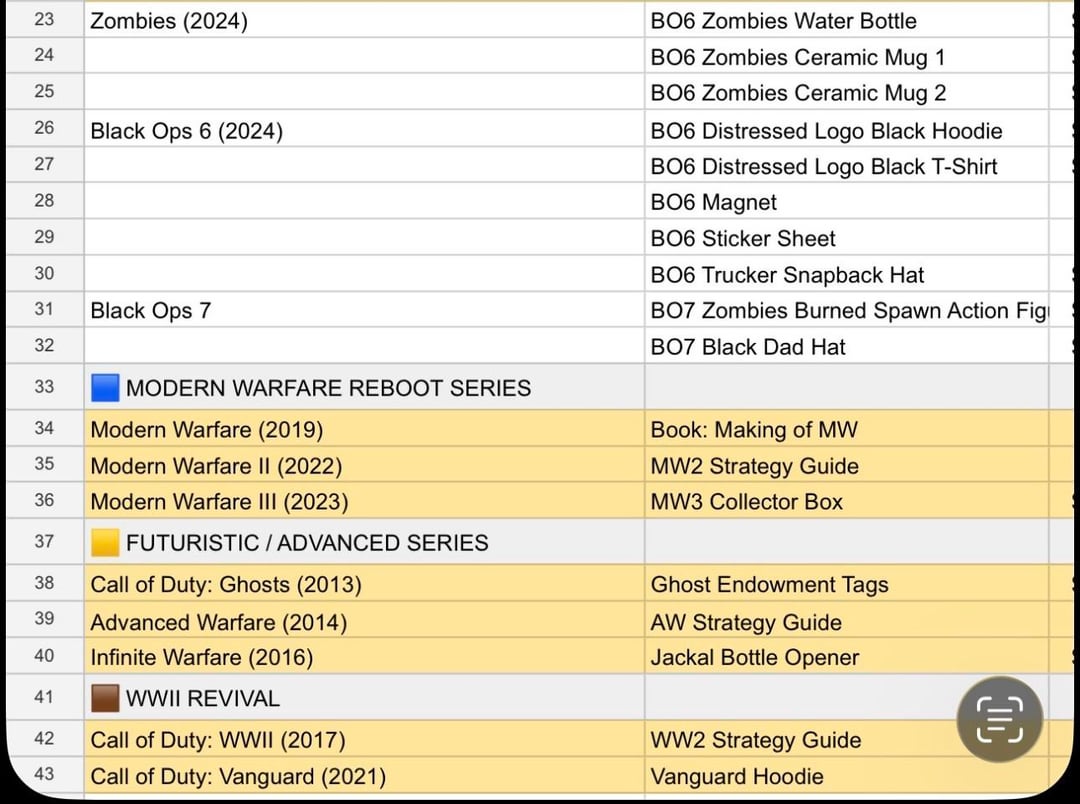
Task: Select the Modern Warfare III (2023) cell
Action: click(364, 500)
